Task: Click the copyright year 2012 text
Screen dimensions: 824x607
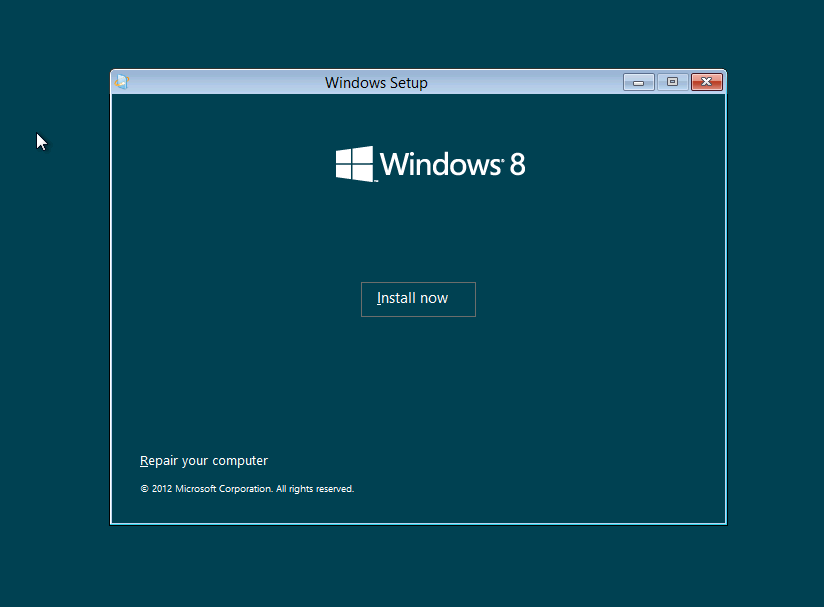Action: (161, 489)
